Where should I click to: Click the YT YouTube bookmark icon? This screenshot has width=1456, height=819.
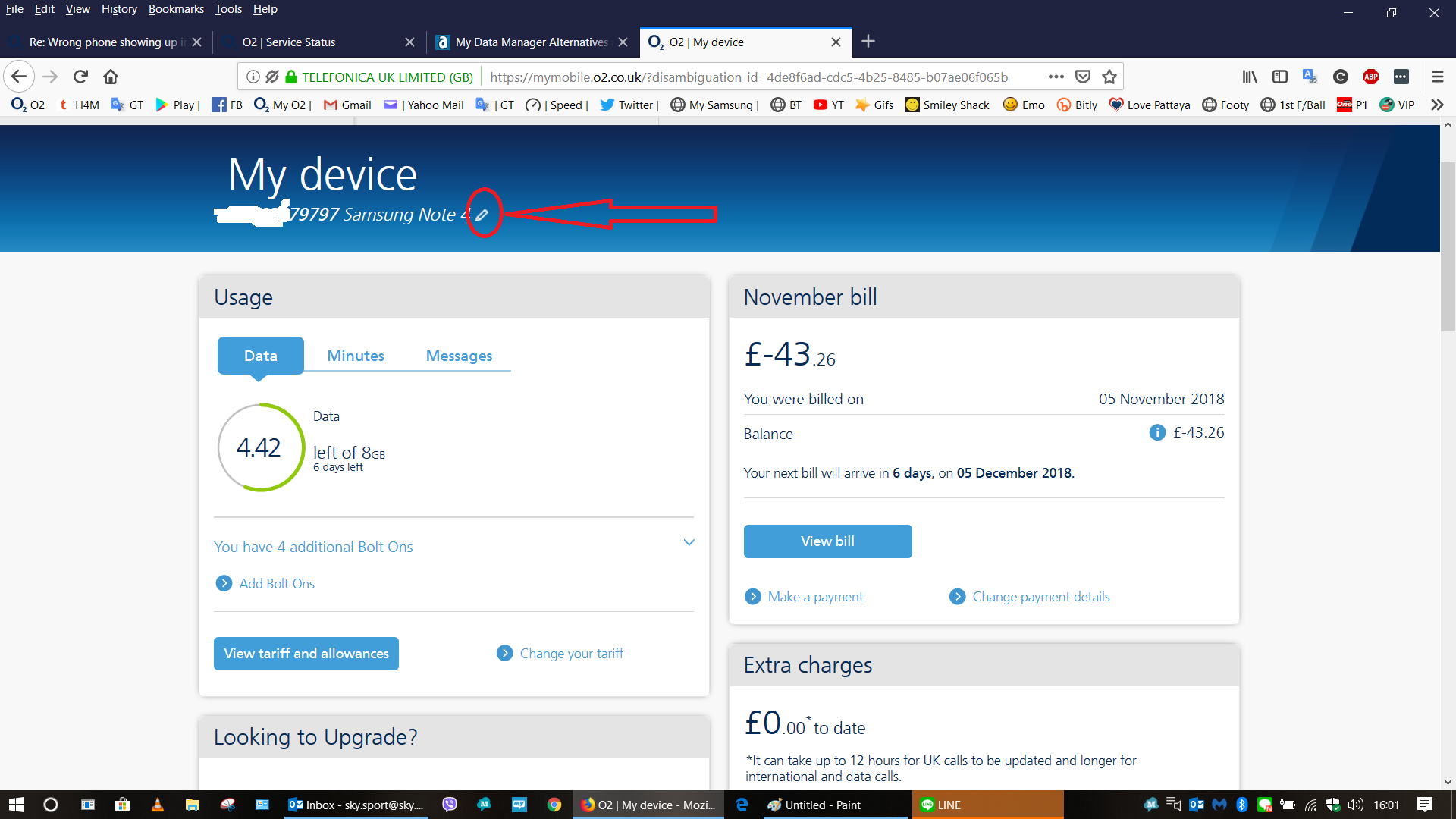tap(821, 105)
